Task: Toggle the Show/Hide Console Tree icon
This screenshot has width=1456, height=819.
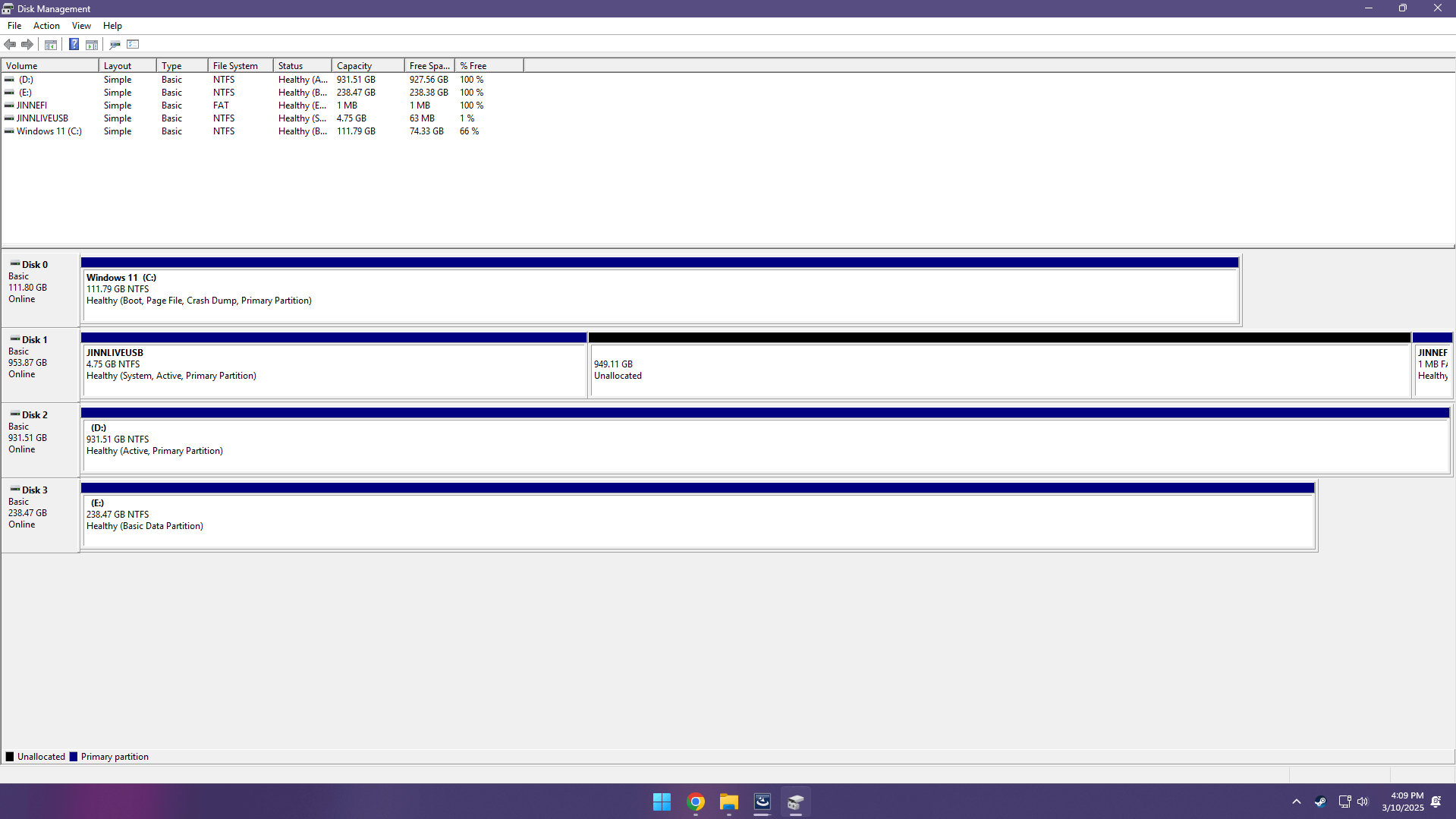Action: pos(50,44)
